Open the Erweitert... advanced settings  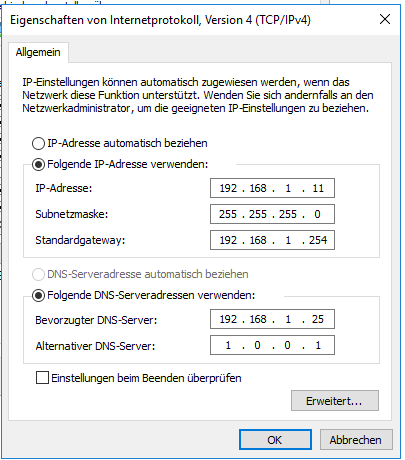tap(335, 401)
